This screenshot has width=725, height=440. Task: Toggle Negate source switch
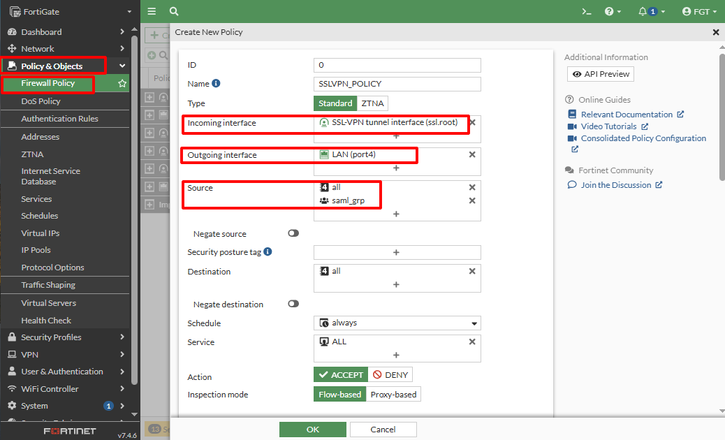point(293,233)
